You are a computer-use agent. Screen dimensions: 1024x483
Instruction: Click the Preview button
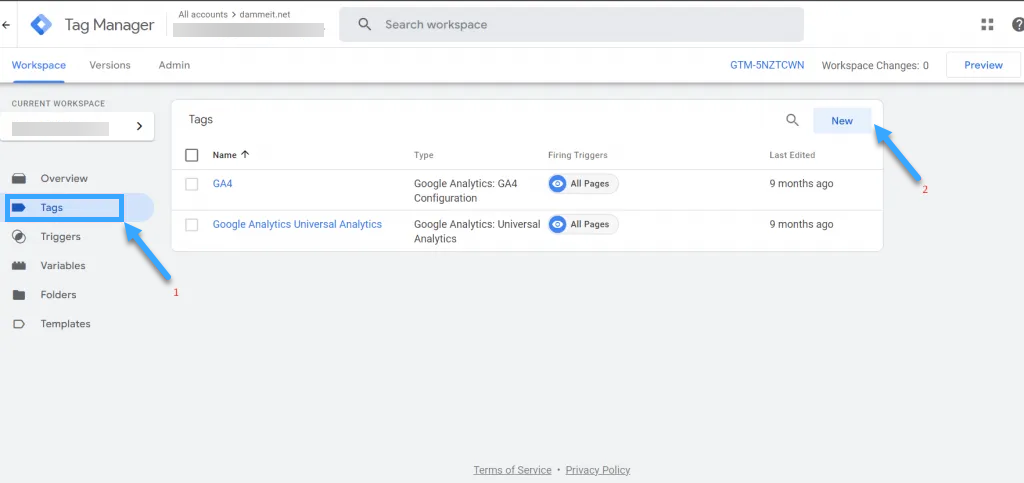983,65
